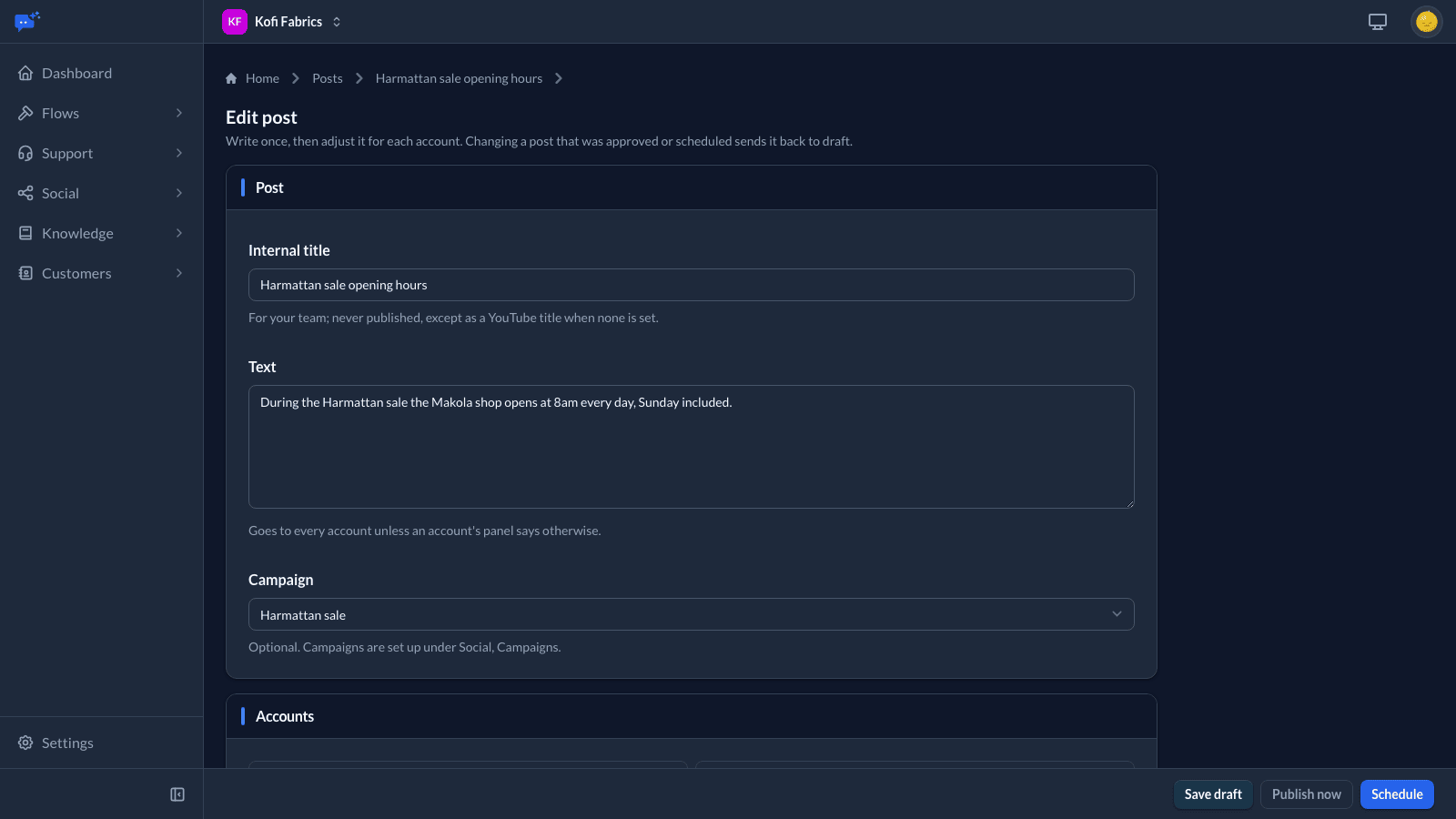The image size is (1456, 819).
Task: Expand the Support menu chevron
Action: 179,153
